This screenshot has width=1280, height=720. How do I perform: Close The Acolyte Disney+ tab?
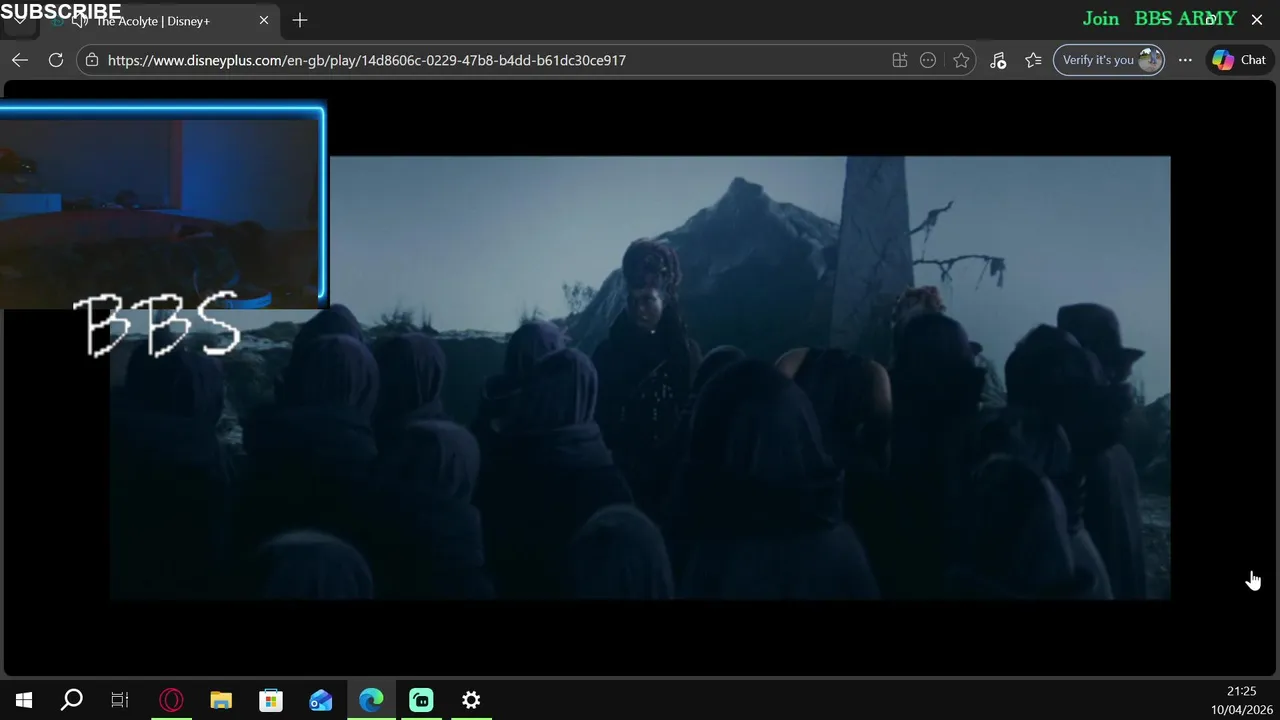point(264,20)
